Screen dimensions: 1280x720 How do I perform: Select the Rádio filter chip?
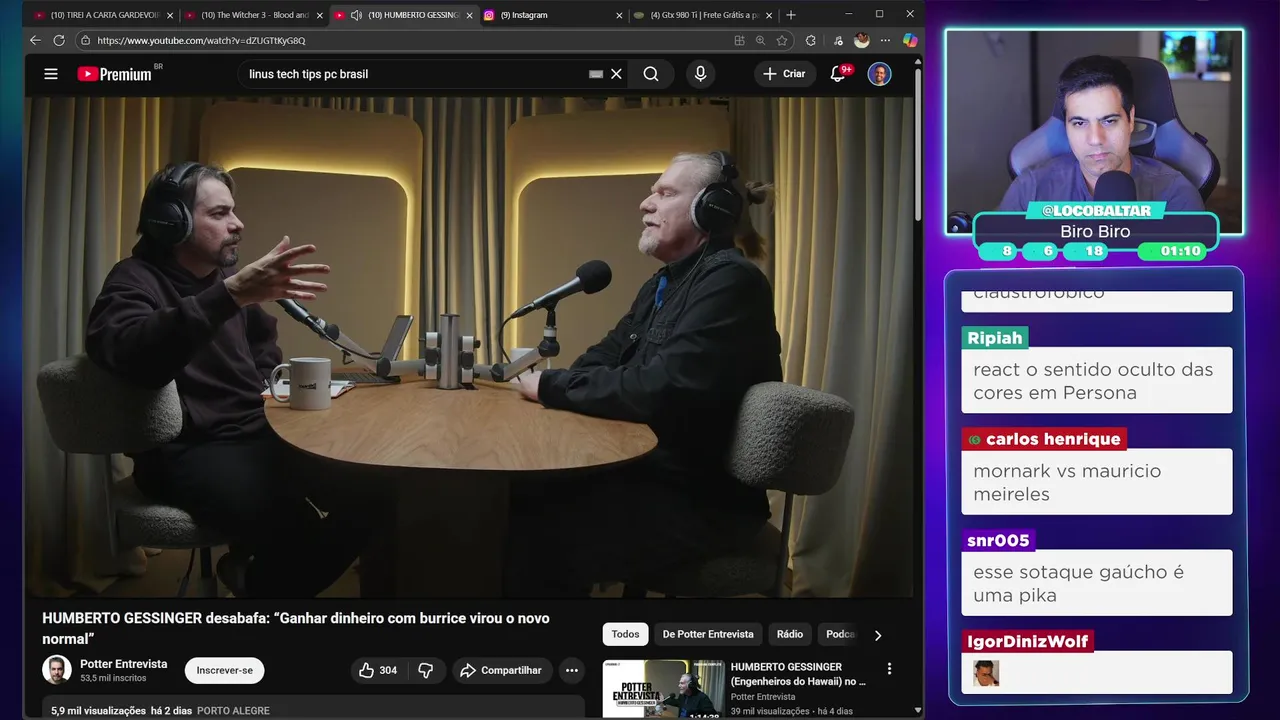[x=790, y=634]
